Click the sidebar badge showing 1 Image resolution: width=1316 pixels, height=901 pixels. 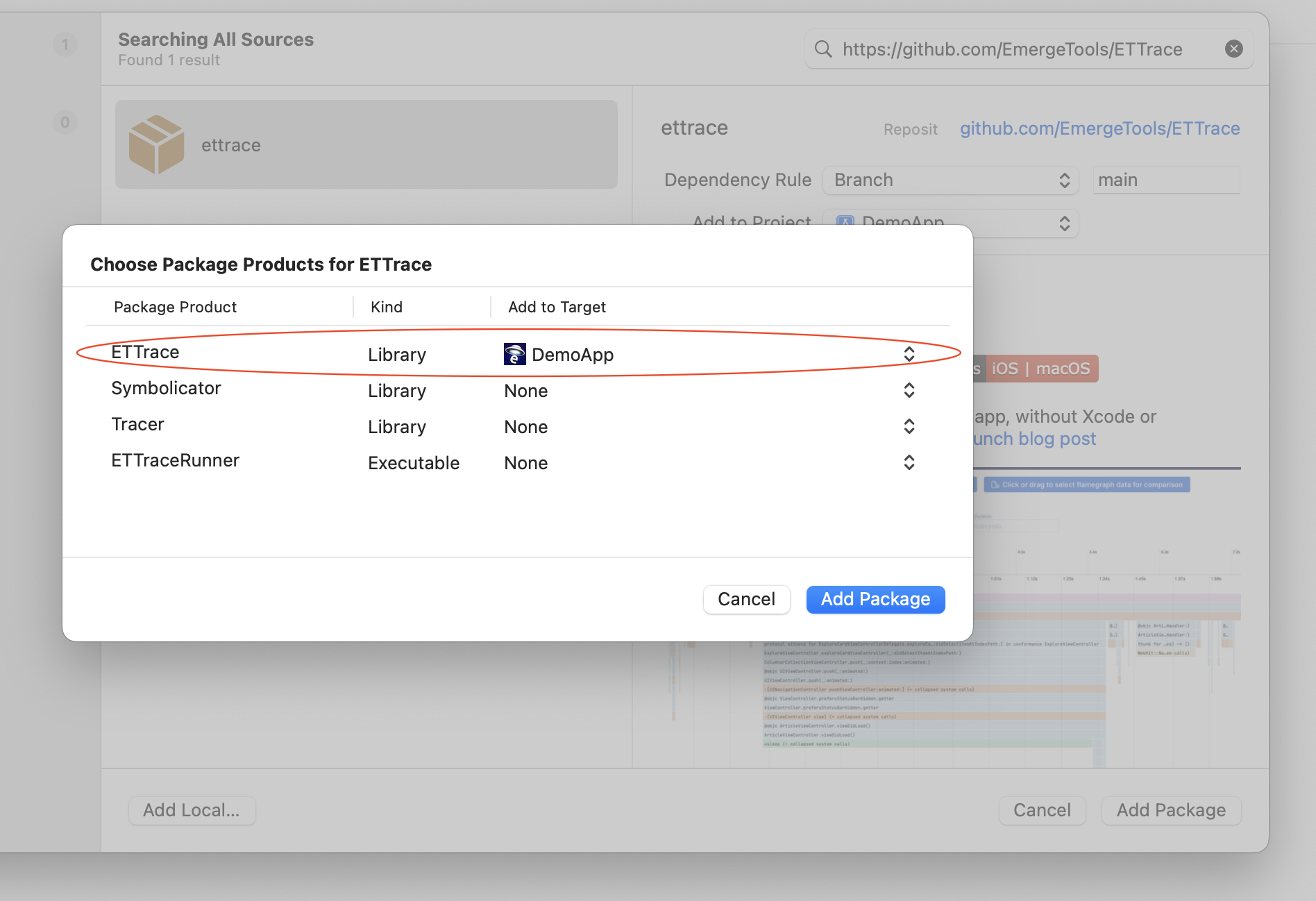[x=65, y=44]
